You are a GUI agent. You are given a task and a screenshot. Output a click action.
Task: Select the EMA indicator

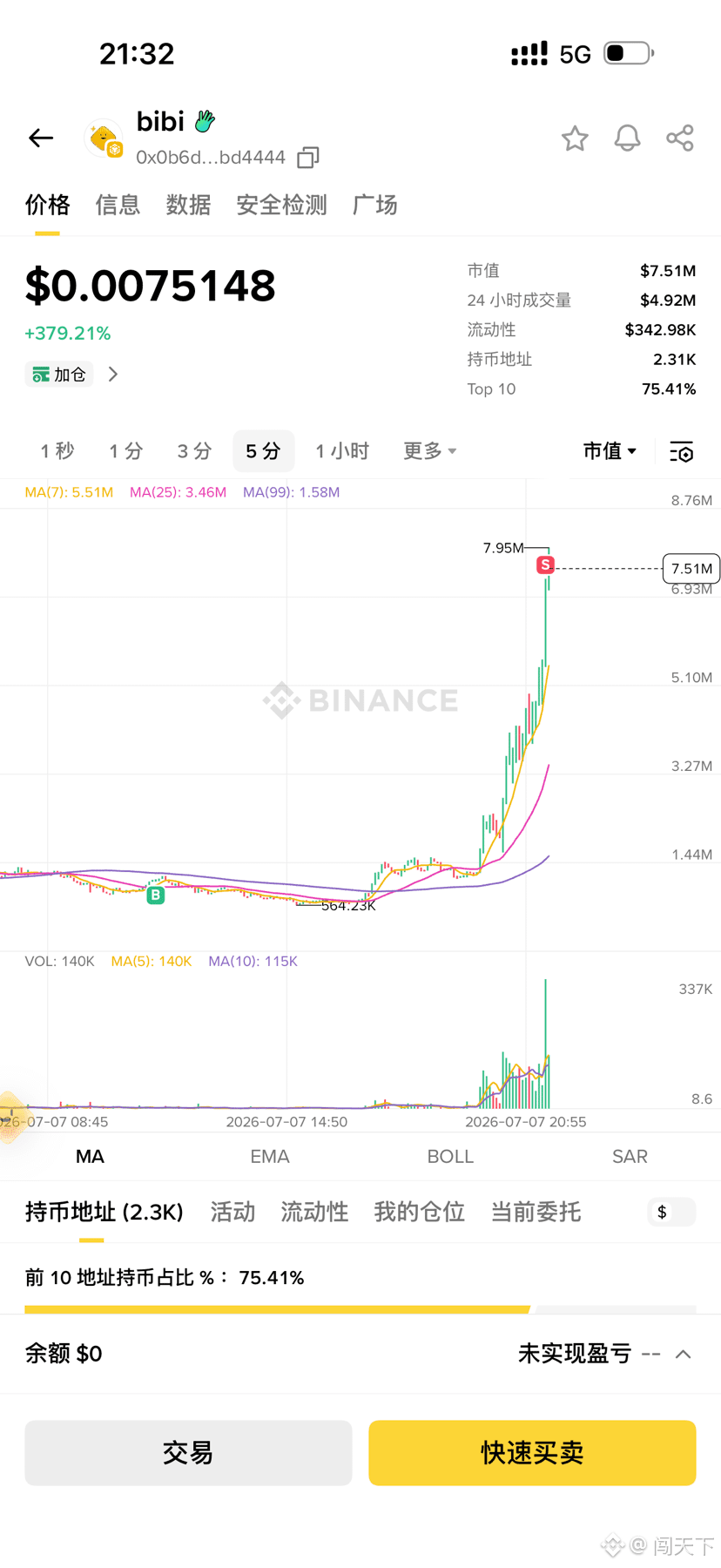pos(270,1157)
